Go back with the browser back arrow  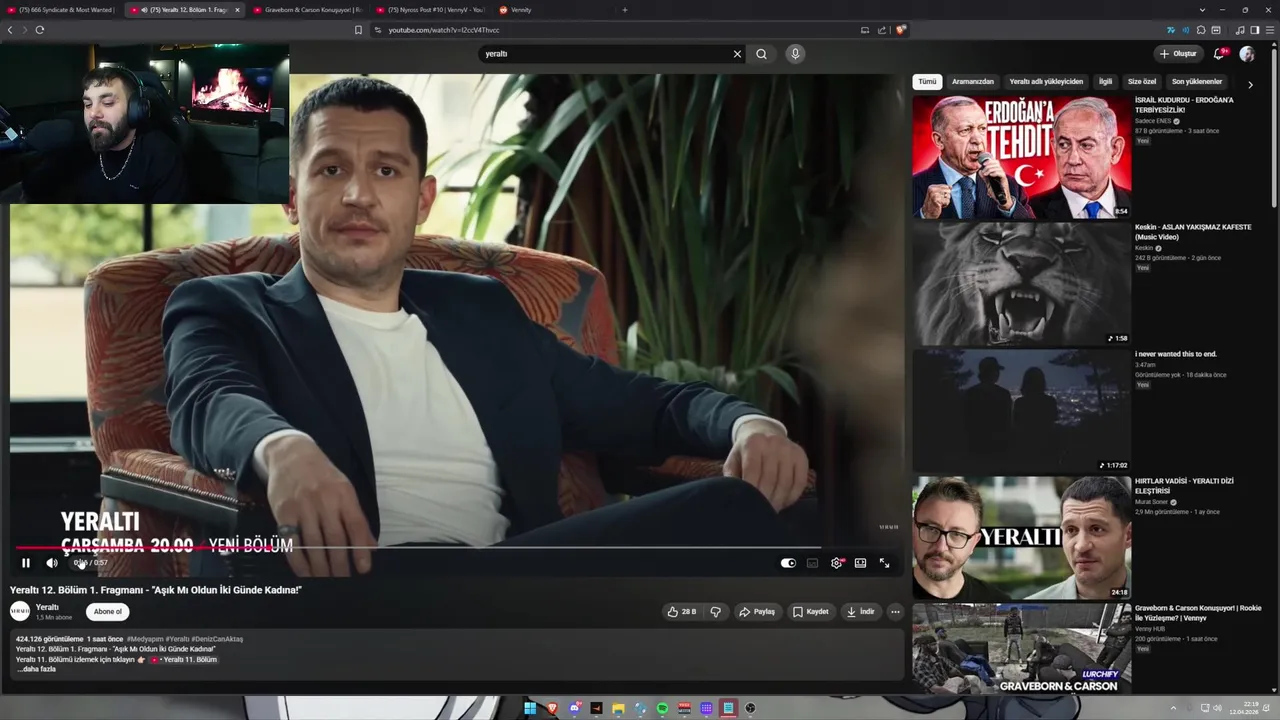(x=10, y=30)
